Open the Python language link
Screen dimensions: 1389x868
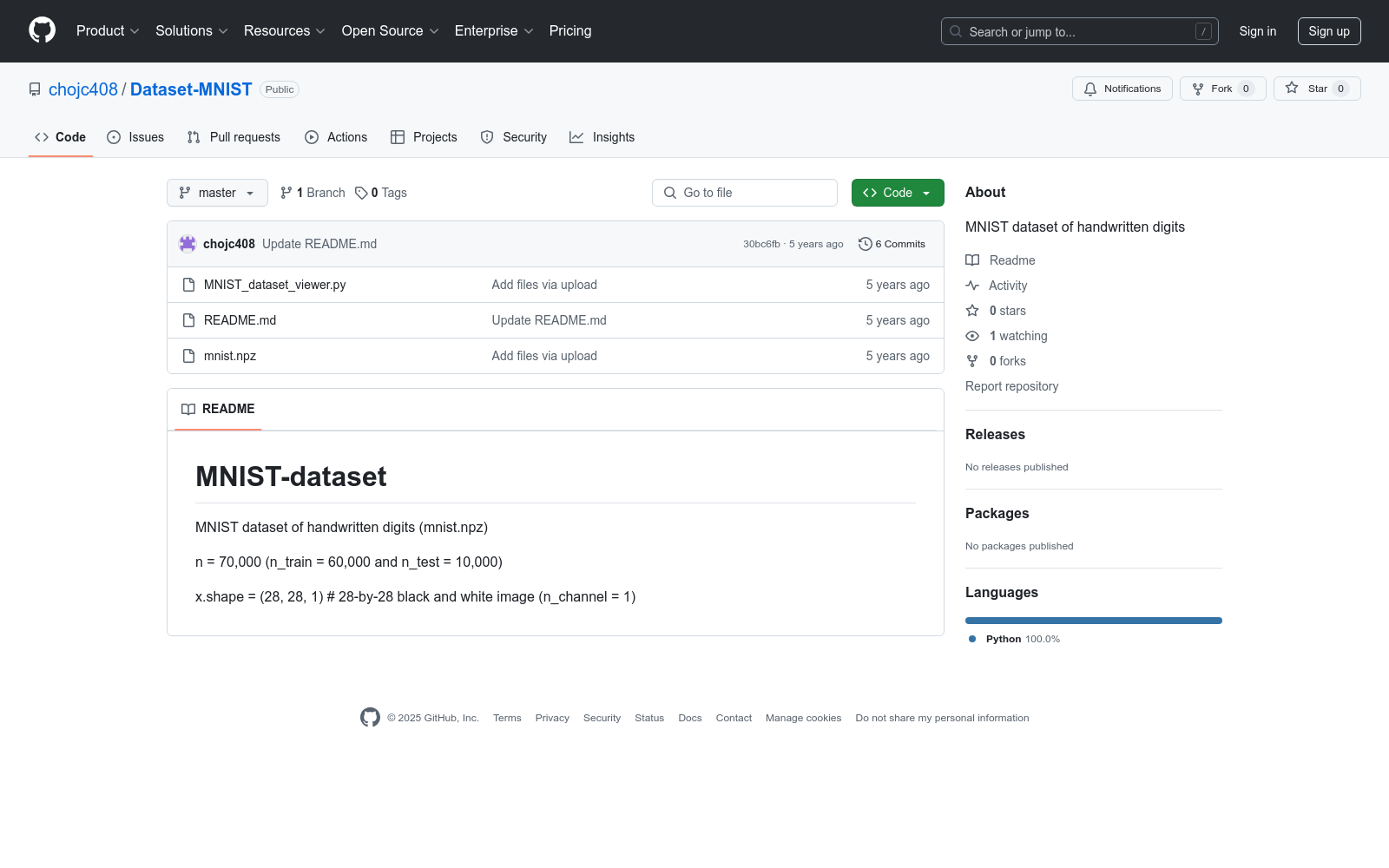(x=1015, y=639)
